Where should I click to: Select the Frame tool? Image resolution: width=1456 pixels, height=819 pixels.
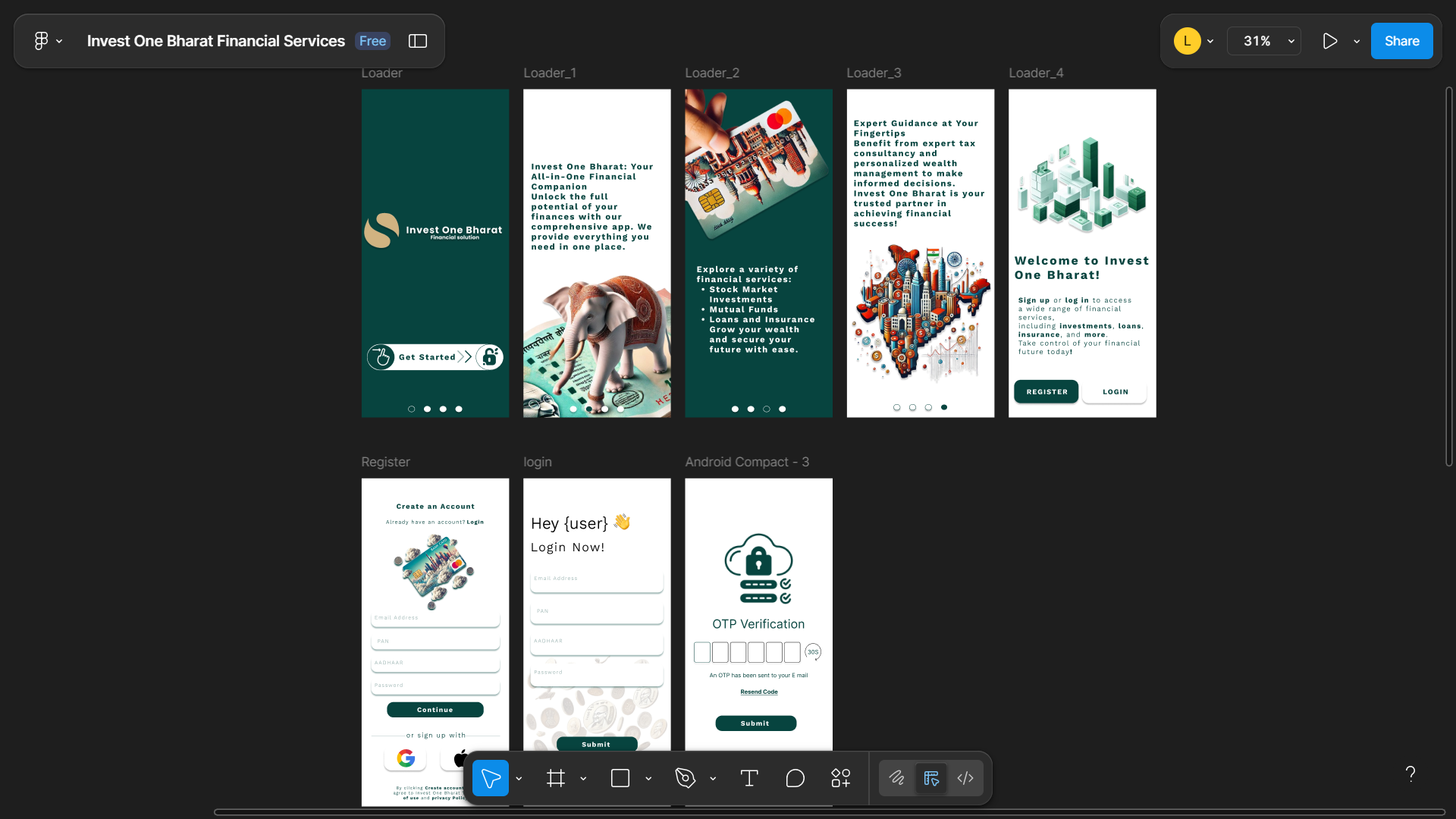(x=556, y=778)
